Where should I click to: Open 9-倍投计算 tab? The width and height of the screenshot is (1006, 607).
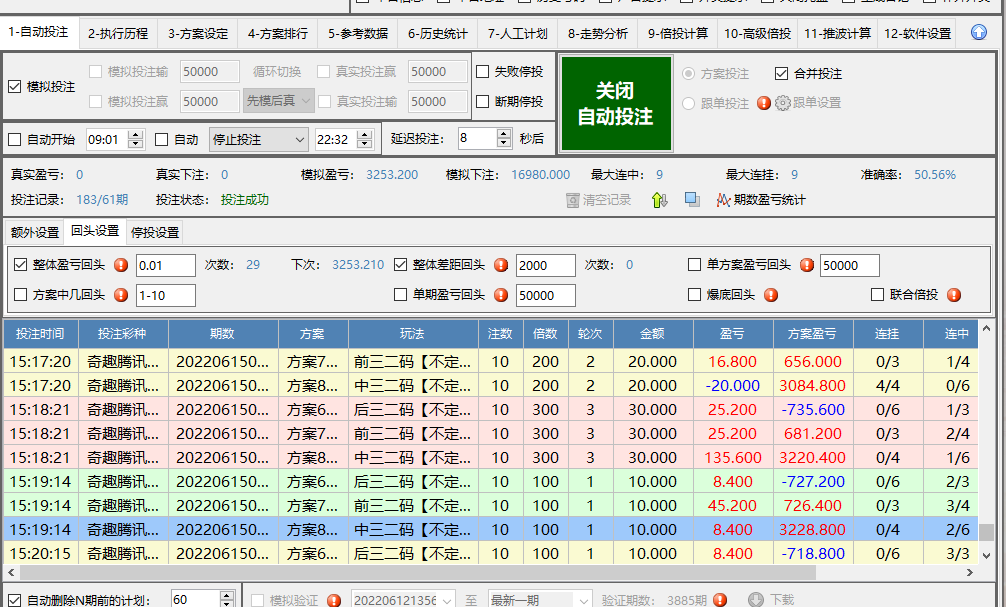678,33
